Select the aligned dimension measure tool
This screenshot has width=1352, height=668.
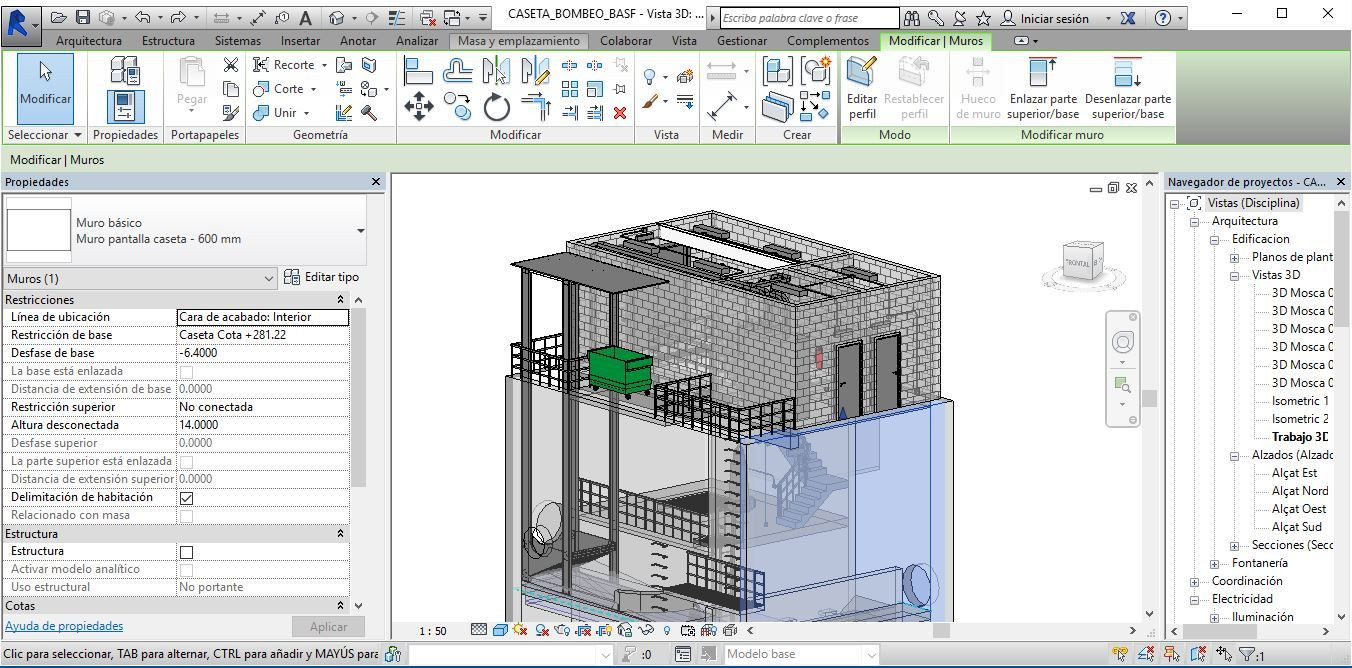point(721,107)
